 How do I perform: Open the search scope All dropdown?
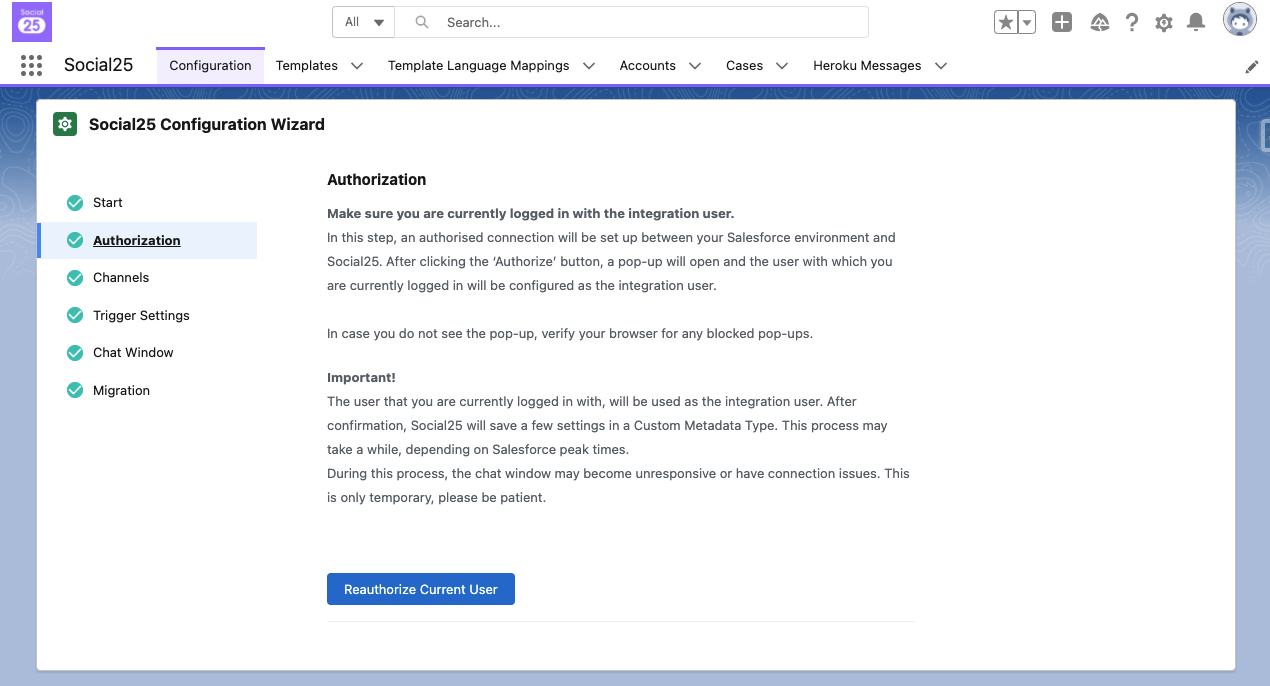(x=364, y=22)
